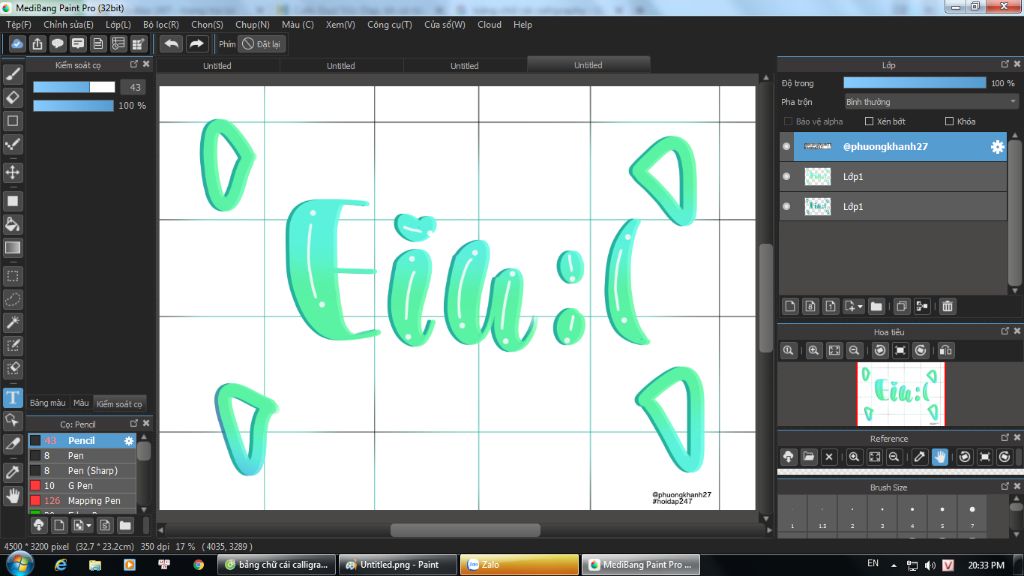Pop out Kiểm soát cọ panel
The image size is (1024, 576).
point(133,64)
